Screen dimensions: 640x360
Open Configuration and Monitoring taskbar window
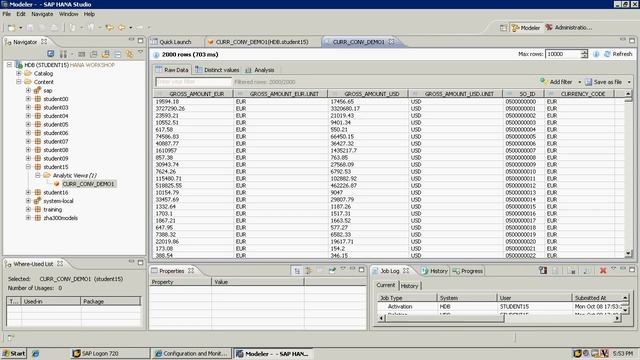191,353
